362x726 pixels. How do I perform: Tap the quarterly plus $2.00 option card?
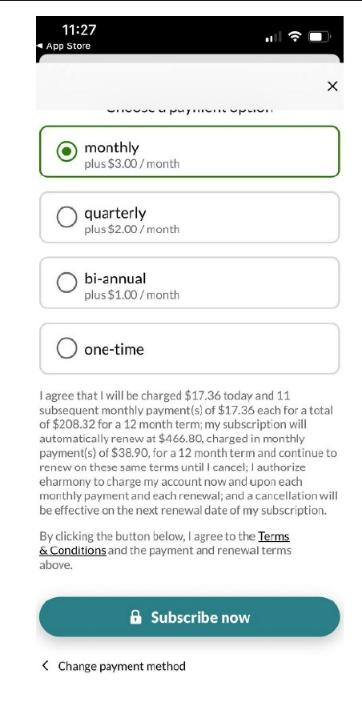[x=189, y=217]
